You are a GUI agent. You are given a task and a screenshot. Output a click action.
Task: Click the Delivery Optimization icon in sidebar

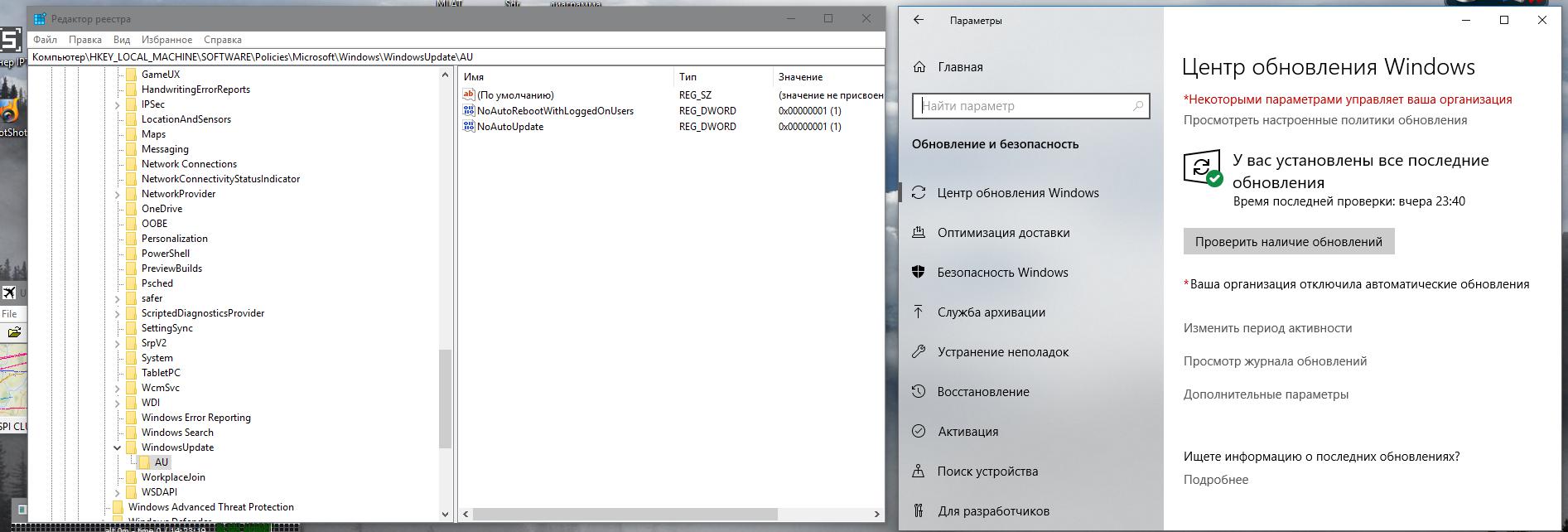(x=919, y=232)
